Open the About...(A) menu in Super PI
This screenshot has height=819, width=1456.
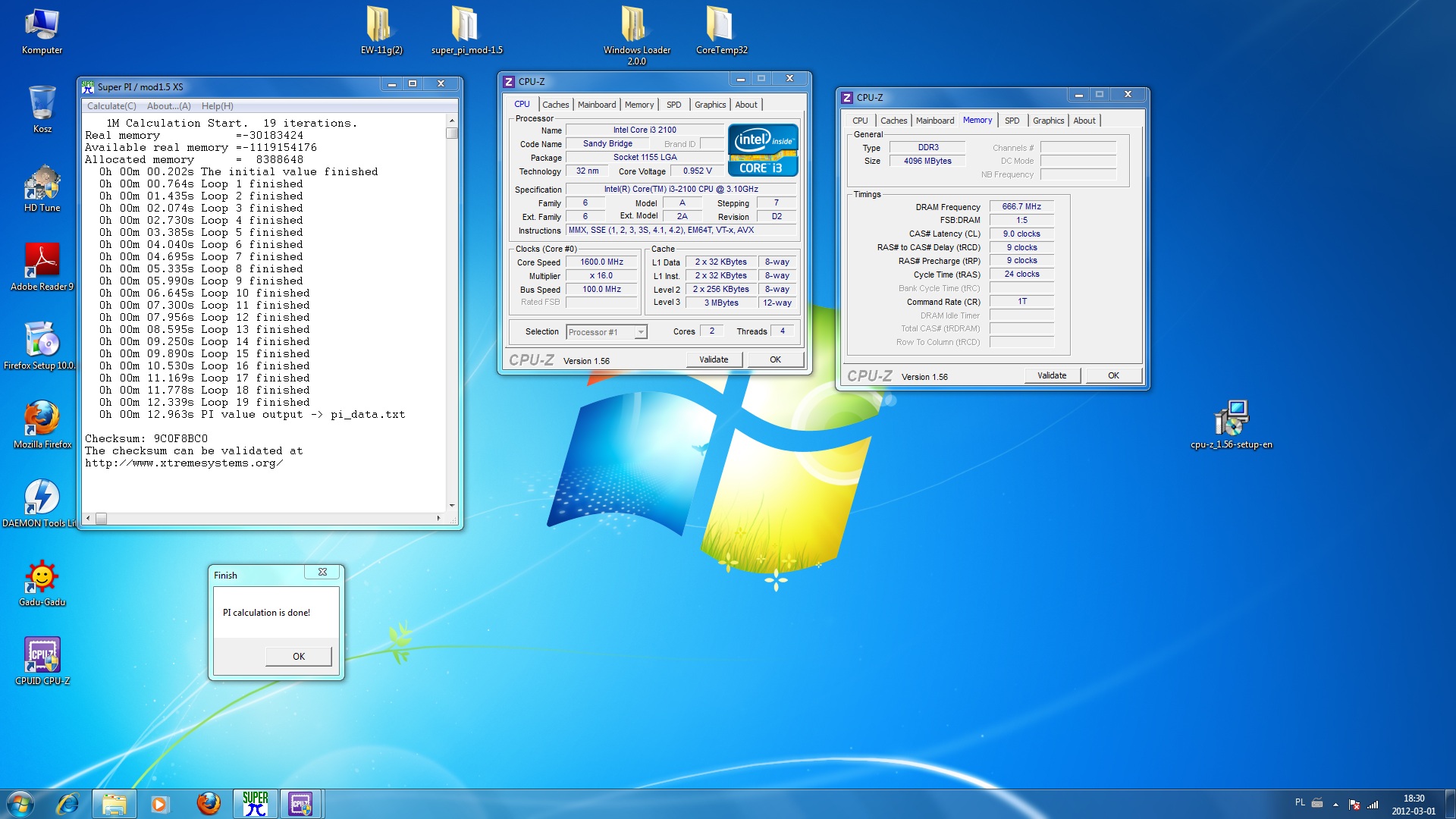click(169, 106)
